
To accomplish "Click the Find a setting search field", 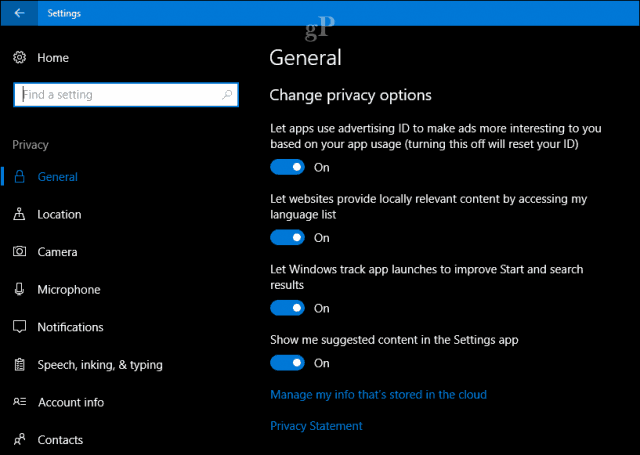I will [126, 95].
